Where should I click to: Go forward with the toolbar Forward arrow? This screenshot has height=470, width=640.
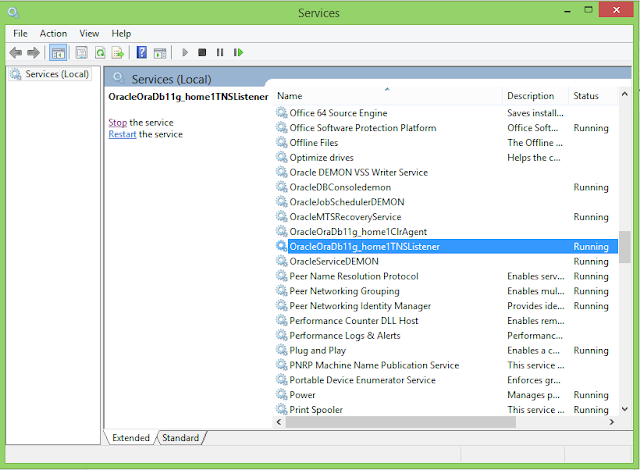pos(33,53)
